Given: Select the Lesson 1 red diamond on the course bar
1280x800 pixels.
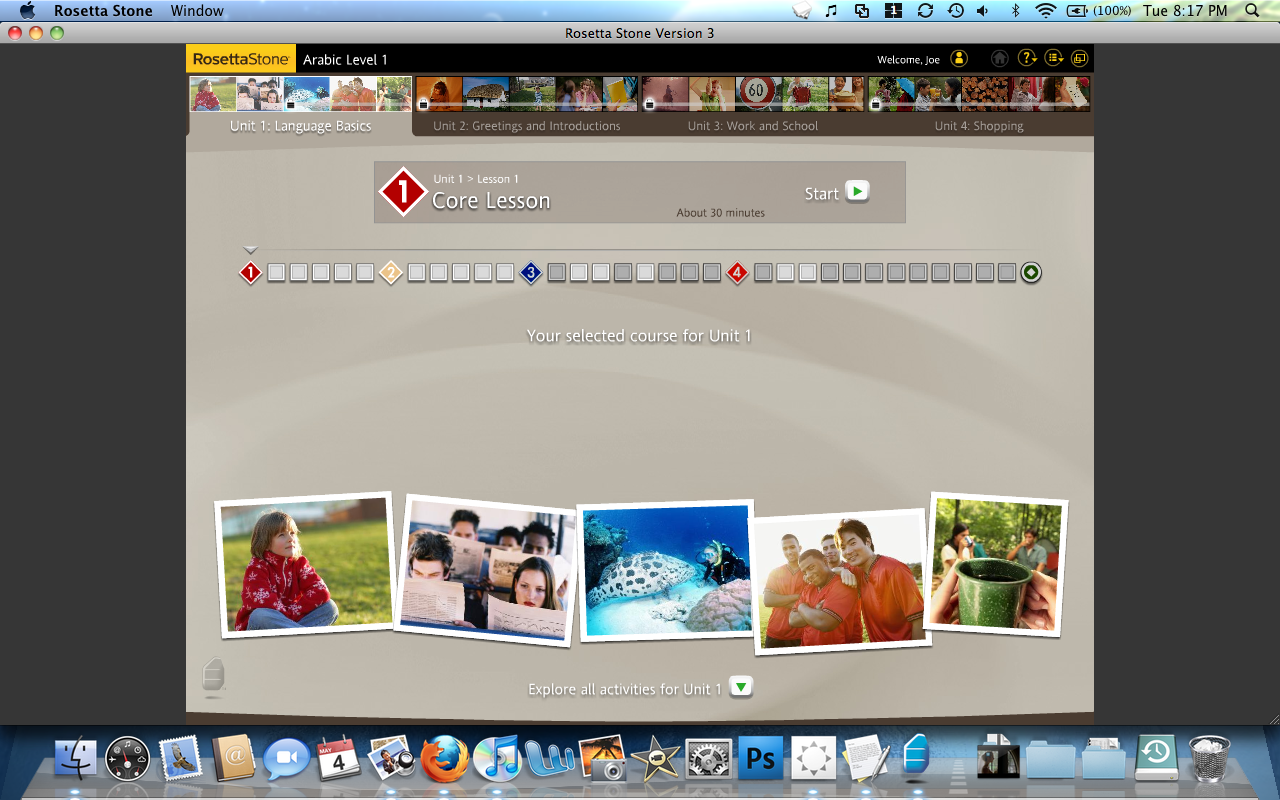Looking at the screenshot, I should [250, 272].
